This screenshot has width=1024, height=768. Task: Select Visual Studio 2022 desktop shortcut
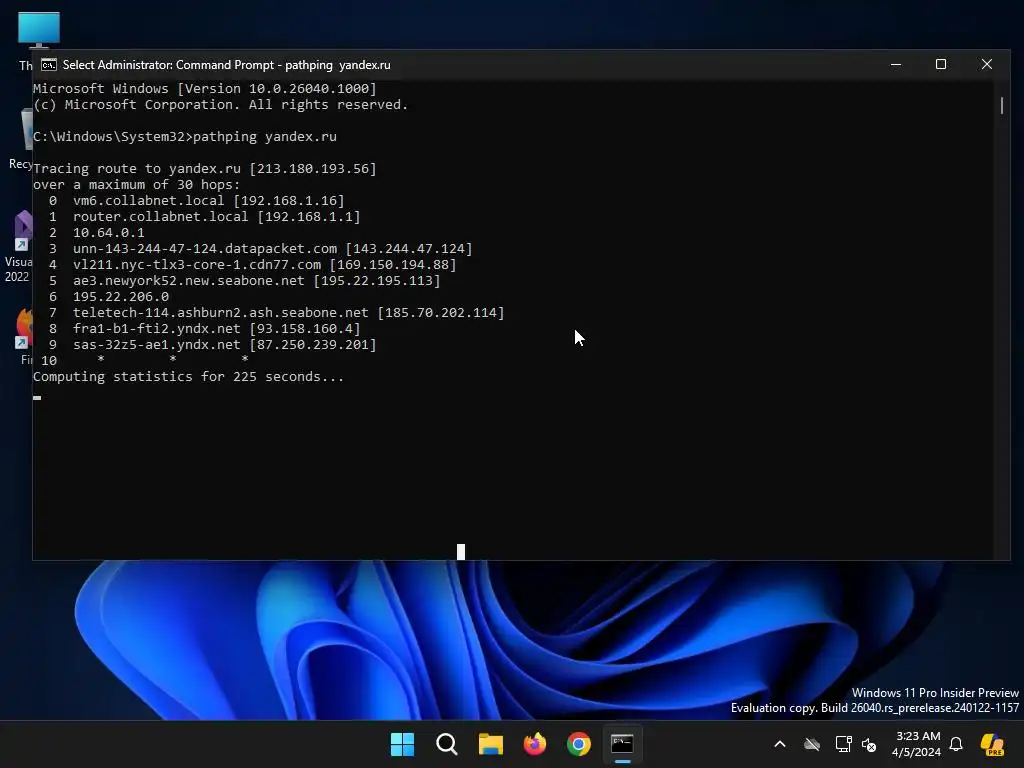point(18,247)
